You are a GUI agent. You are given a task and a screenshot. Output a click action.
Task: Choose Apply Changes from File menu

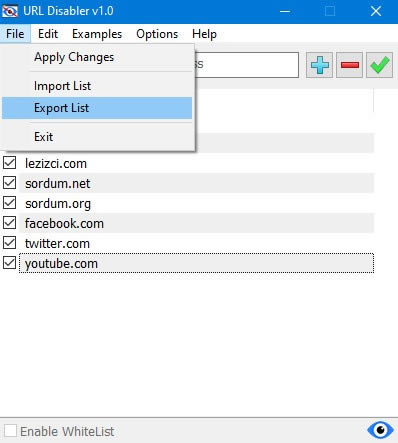click(97, 57)
